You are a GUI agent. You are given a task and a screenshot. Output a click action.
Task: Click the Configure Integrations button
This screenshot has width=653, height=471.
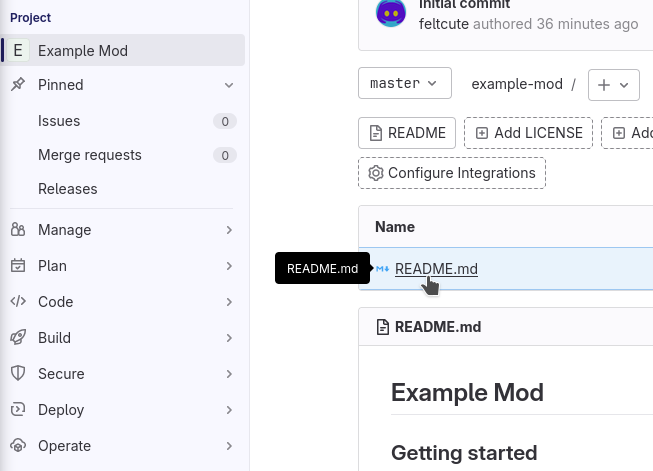tap(451, 173)
